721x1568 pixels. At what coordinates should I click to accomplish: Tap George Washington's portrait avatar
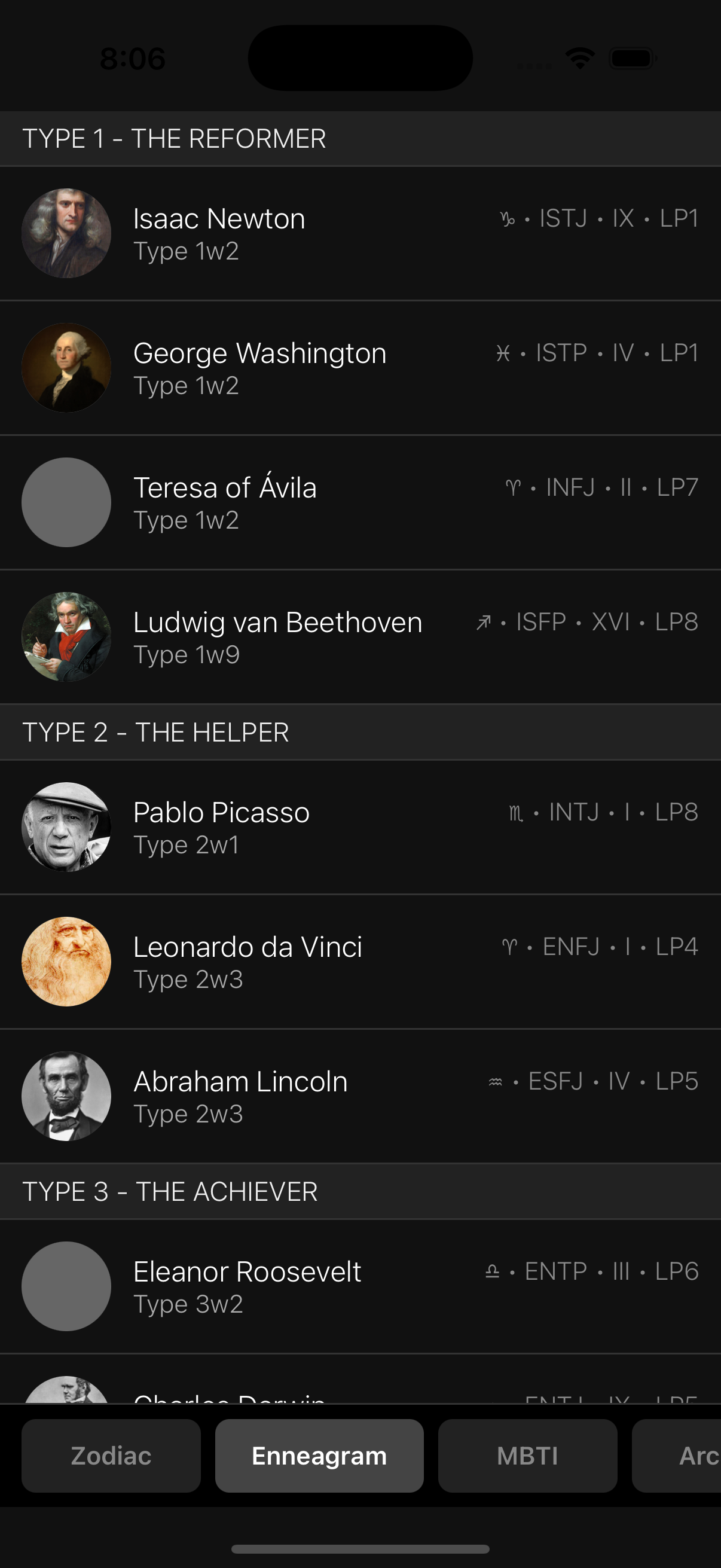66,368
